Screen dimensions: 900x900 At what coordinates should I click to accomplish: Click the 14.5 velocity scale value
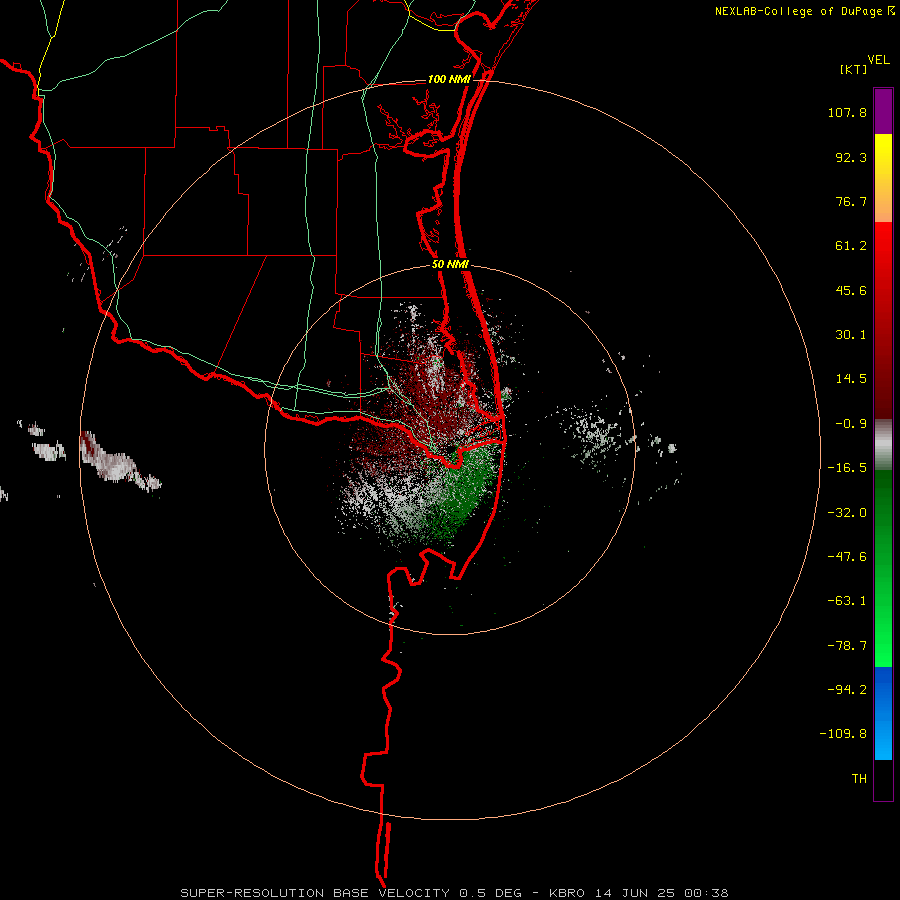tap(851, 379)
